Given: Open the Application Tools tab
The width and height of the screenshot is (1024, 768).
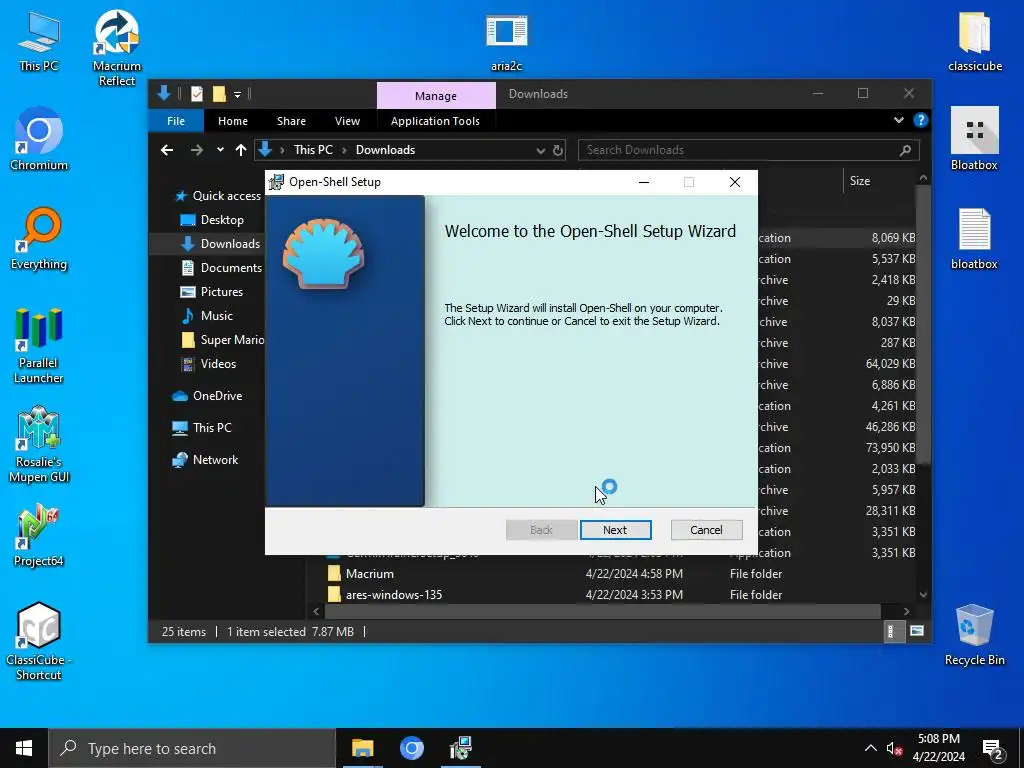Looking at the screenshot, I should coord(435,121).
